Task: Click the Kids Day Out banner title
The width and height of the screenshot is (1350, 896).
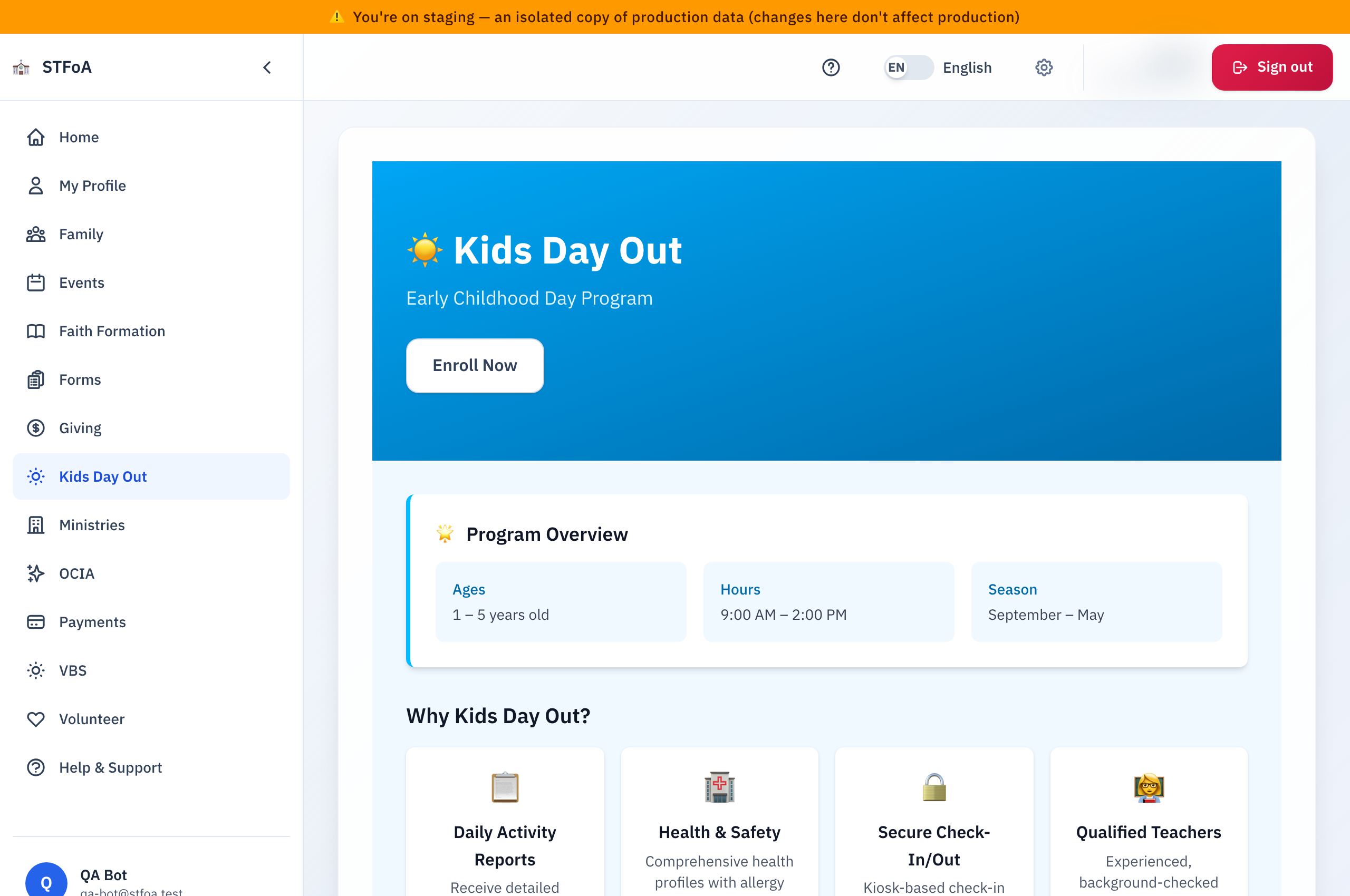Action: coord(567,251)
